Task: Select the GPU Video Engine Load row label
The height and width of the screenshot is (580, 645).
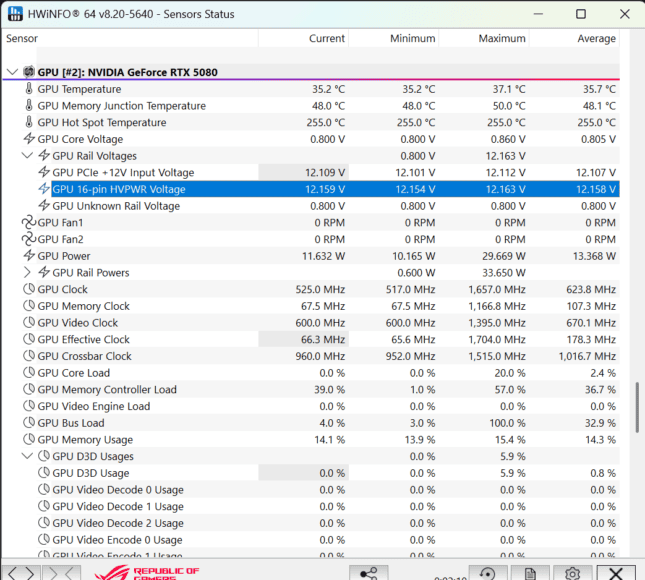Action: (x=94, y=406)
